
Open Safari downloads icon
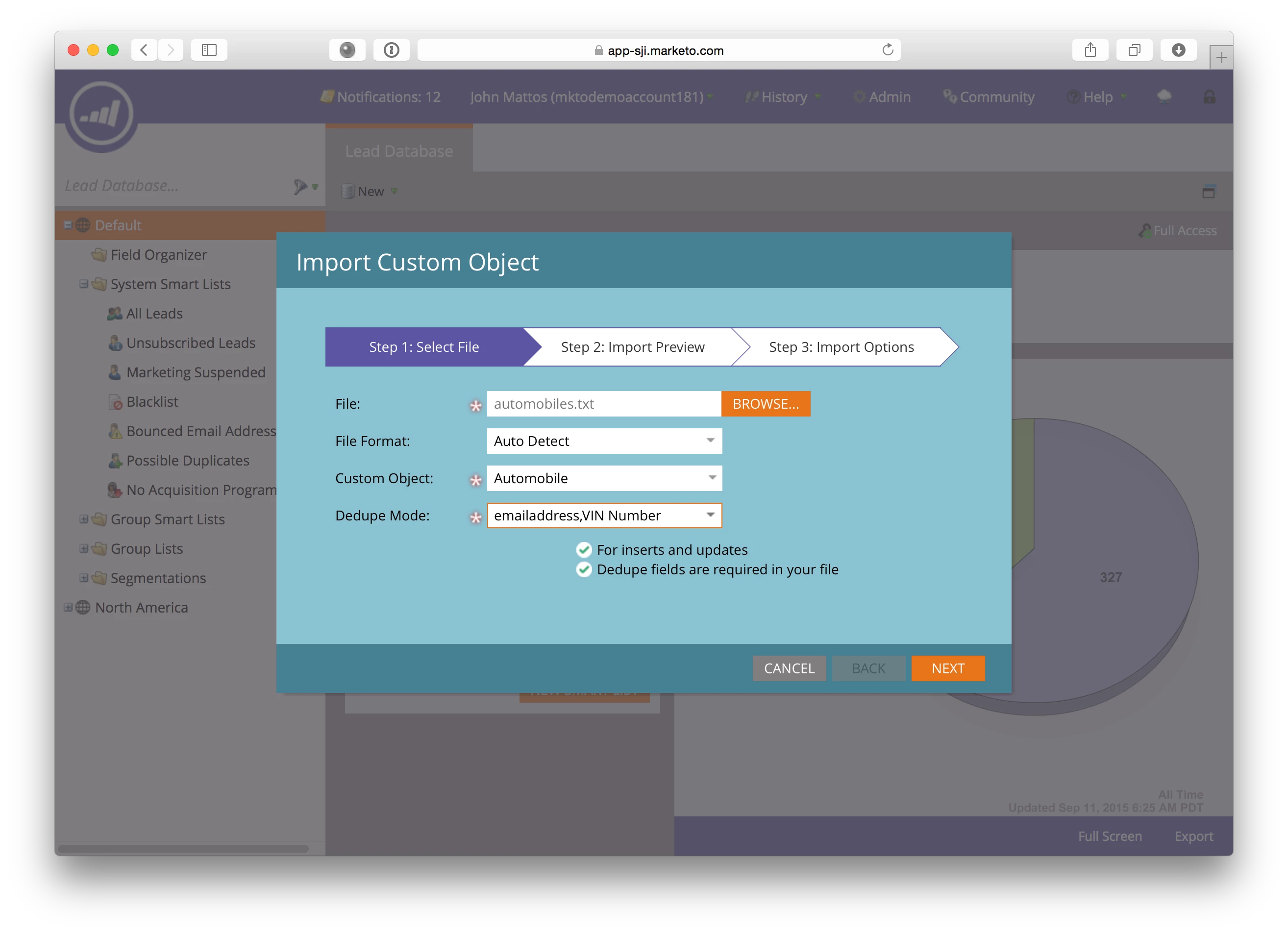(x=1178, y=50)
